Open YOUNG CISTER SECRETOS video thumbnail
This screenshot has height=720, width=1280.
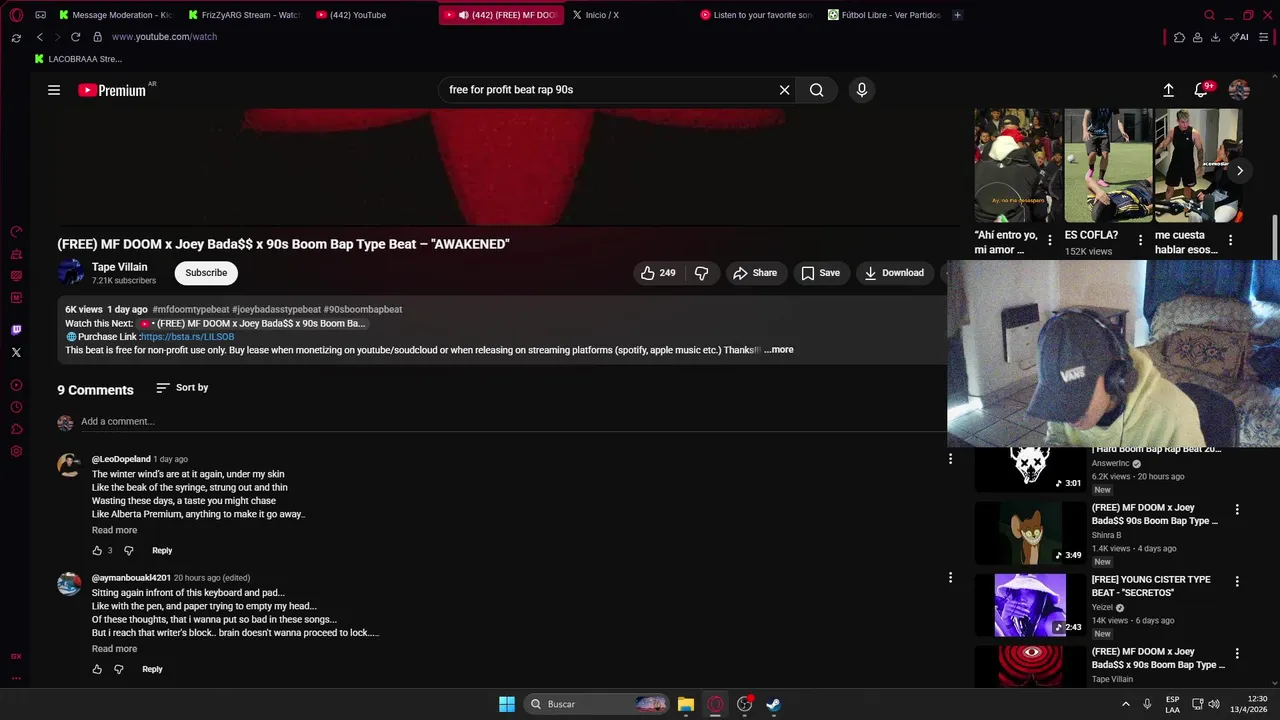tap(1030, 605)
